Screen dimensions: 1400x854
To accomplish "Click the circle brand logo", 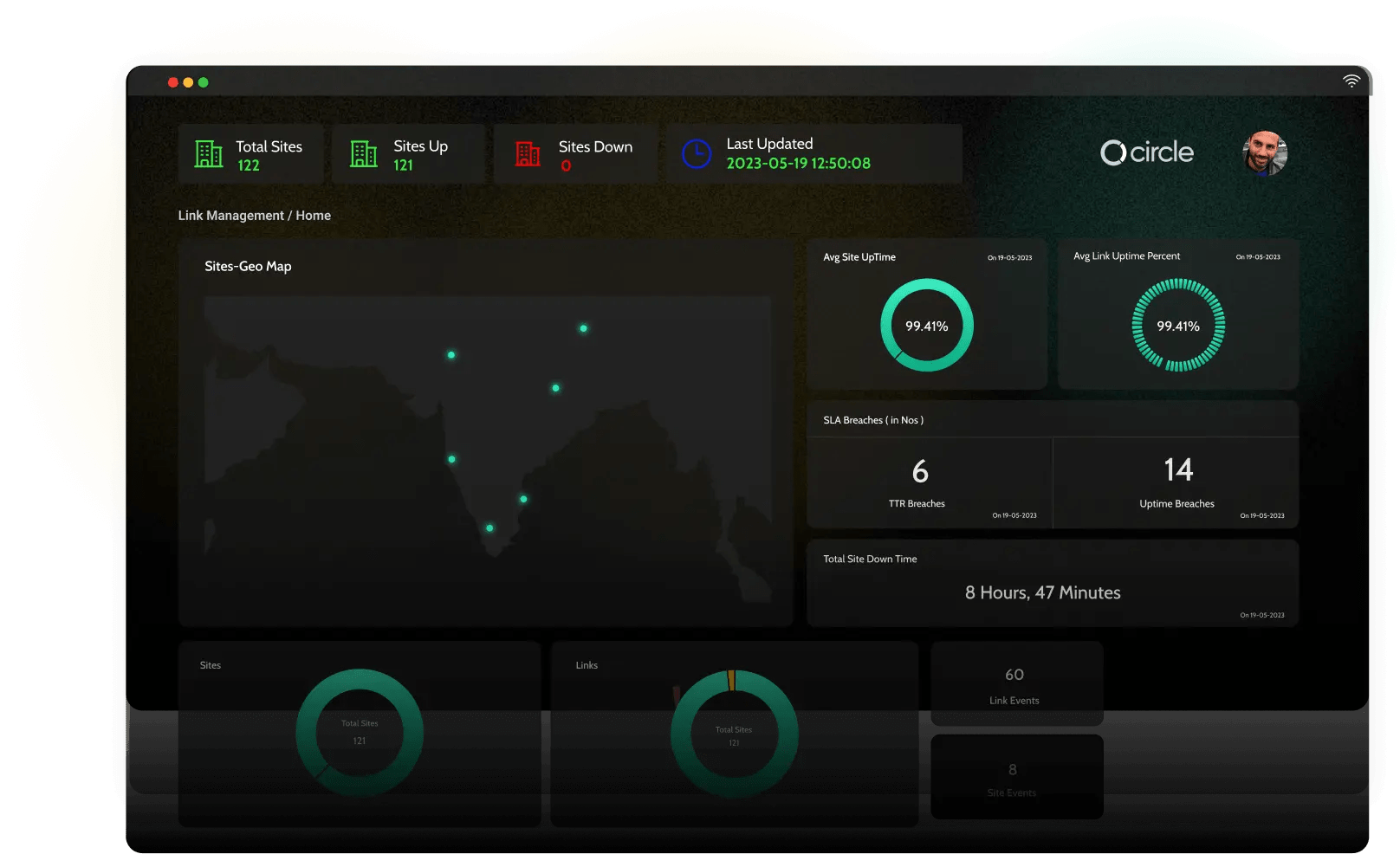I will (x=1147, y=152).
